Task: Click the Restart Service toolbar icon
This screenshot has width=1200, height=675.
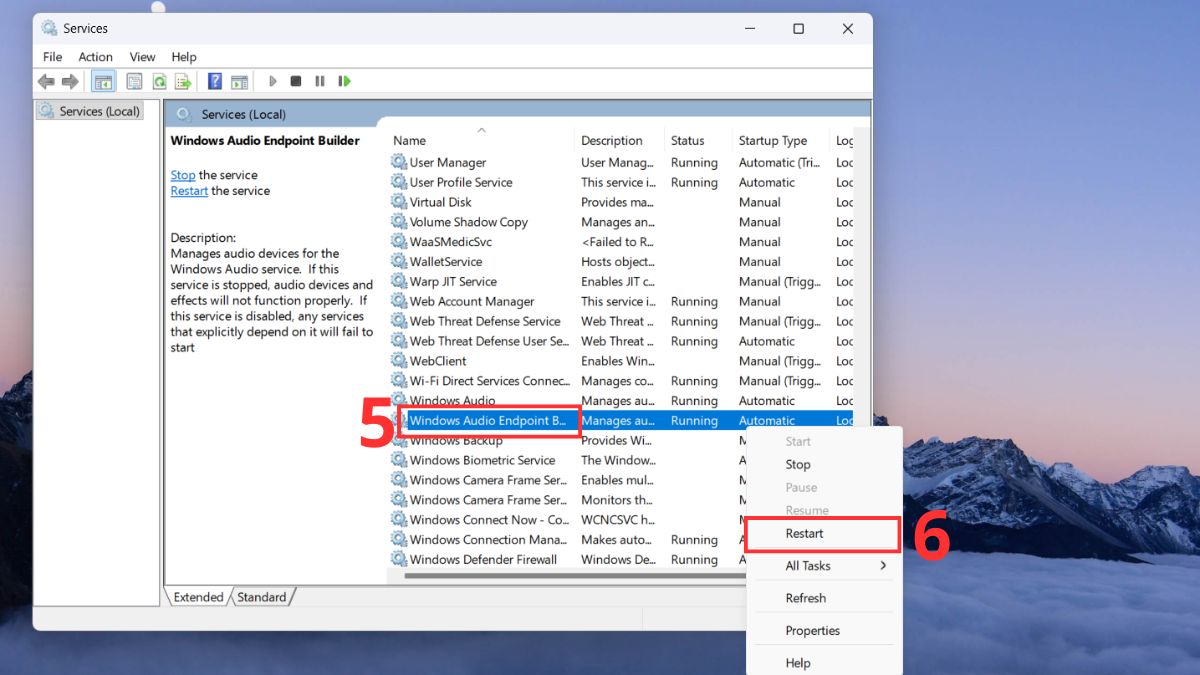Action: (344, 82)
